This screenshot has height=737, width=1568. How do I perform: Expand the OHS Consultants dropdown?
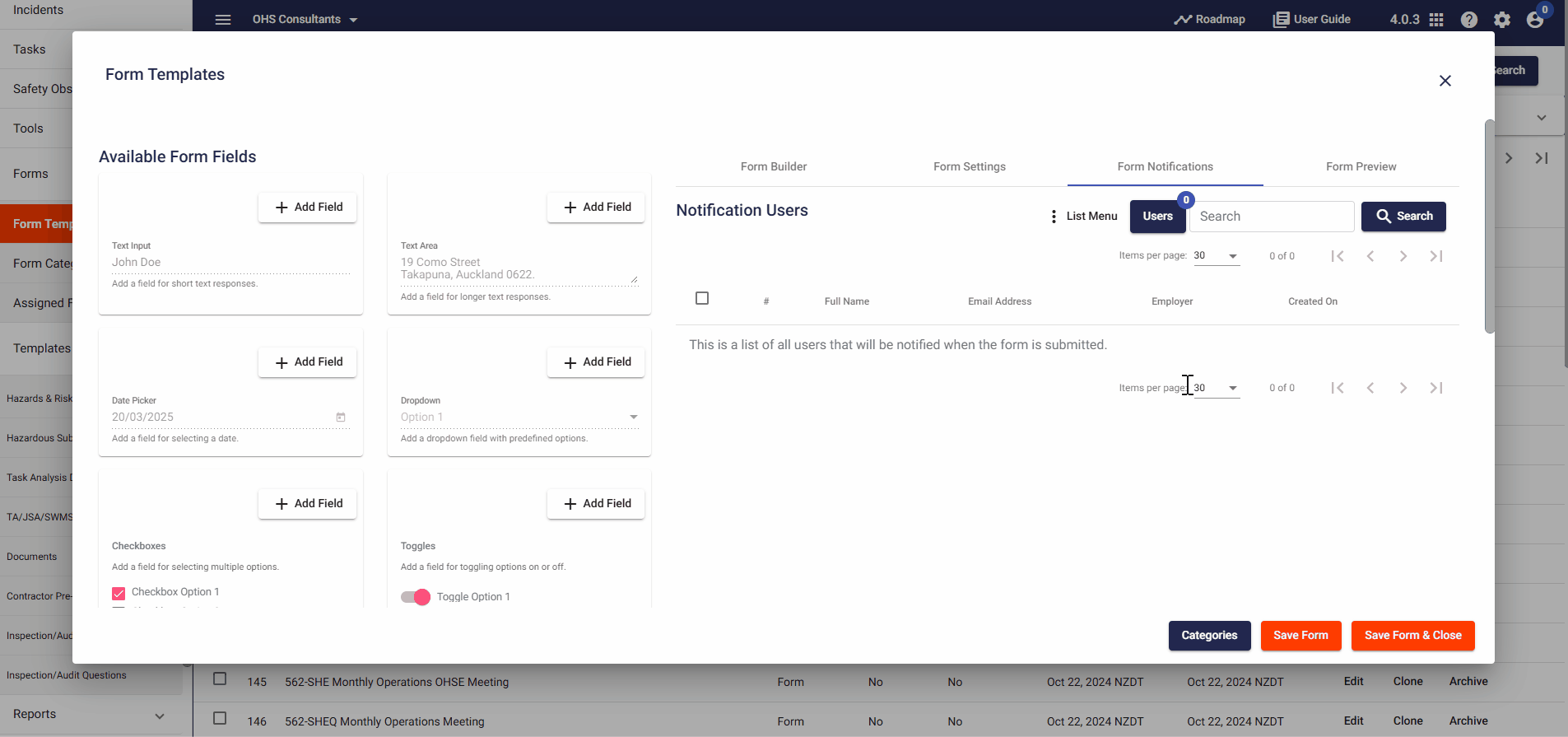(305, 19)
